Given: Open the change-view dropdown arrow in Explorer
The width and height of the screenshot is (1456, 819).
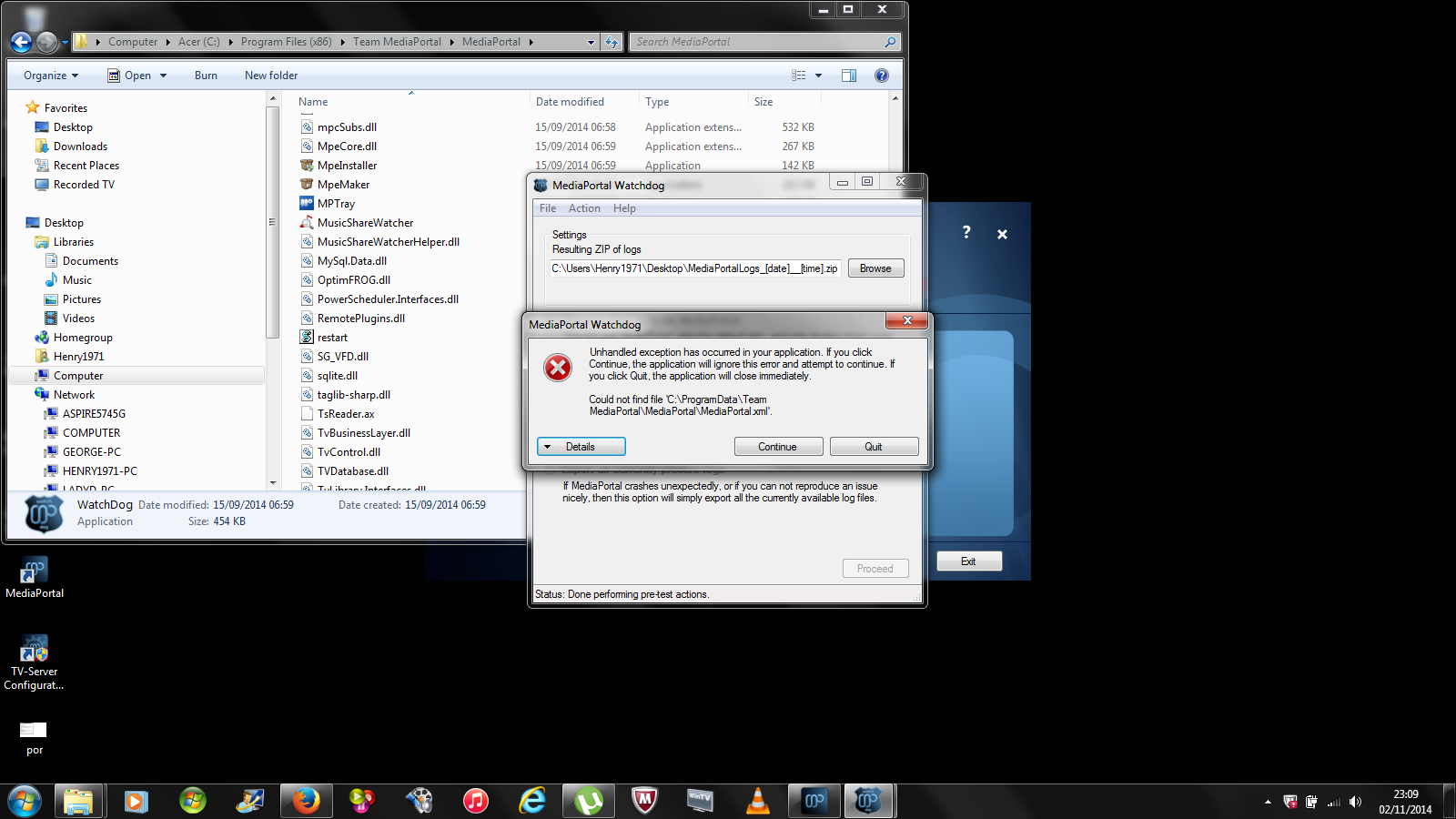Looking at the screenshot, I should pos(818,76).
